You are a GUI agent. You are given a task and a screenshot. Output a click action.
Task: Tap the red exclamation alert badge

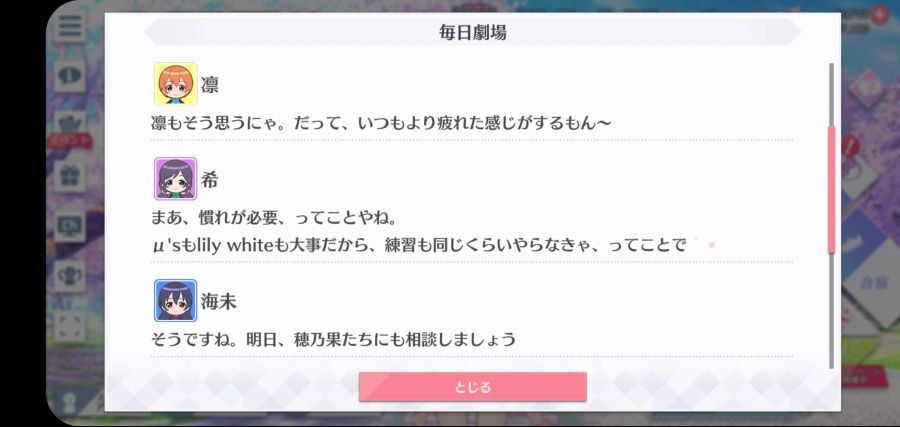click(851, 145)
